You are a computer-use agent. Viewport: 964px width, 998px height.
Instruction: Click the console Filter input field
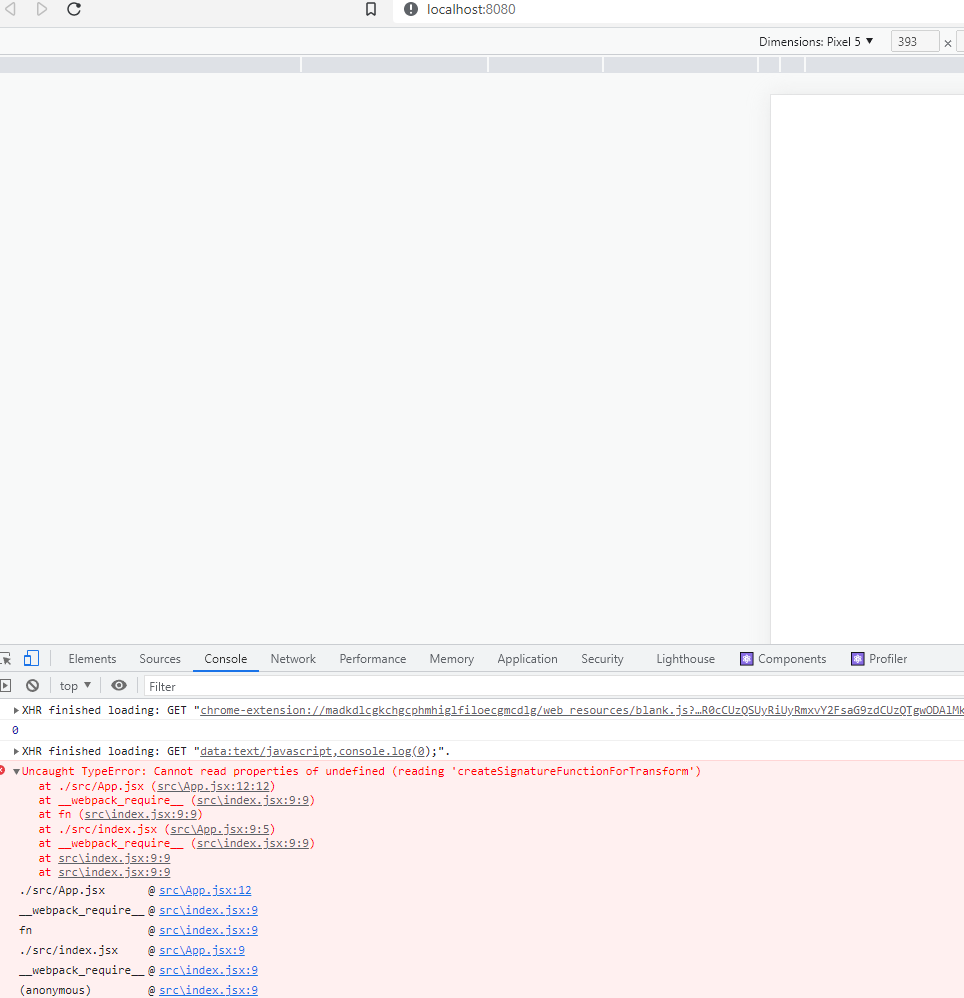200,685
